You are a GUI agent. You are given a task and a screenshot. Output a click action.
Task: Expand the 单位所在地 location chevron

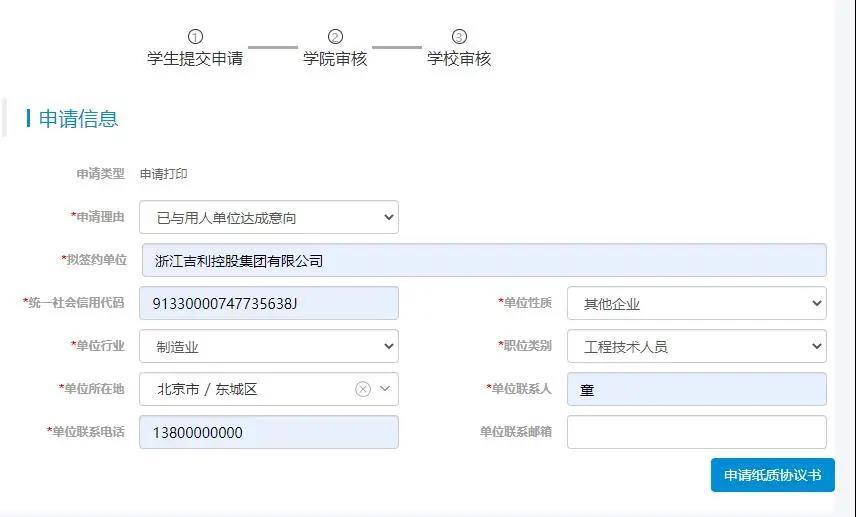pyautogui.click(x=385, y=389)
